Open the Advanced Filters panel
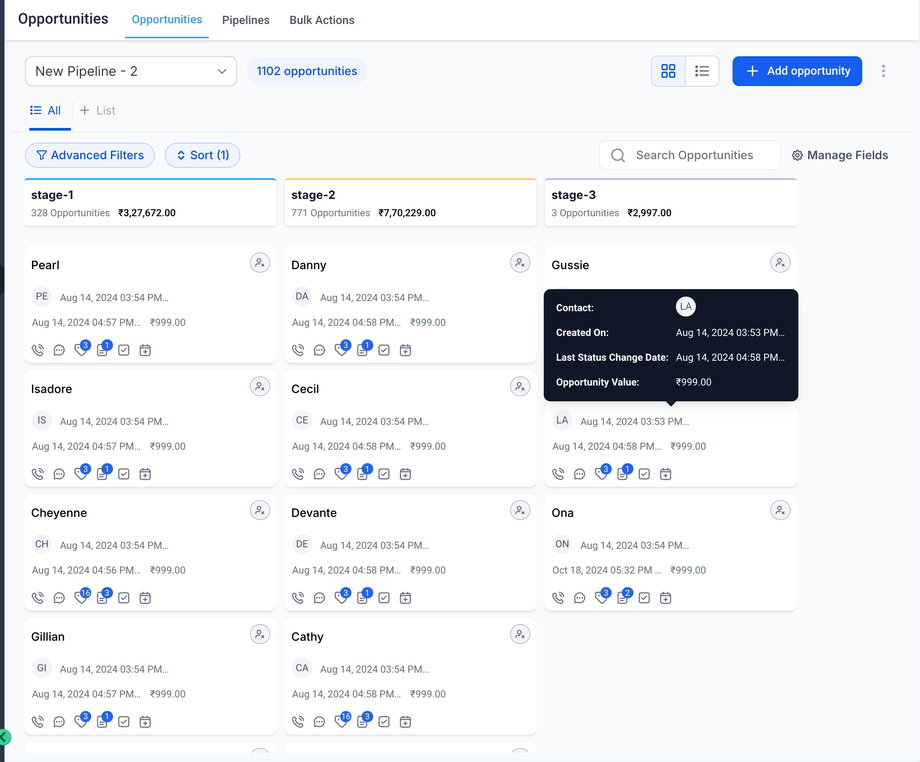Image resolution: width=920 pixels, height=762 pixels. click(x=90, y=155)
